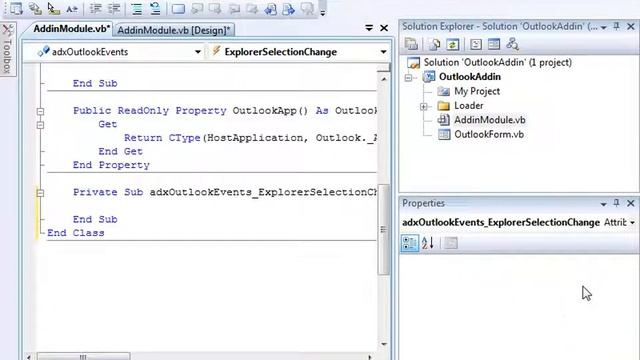Open the Properties object selector dropdown
640x360 pixels.
click(632, 223)
